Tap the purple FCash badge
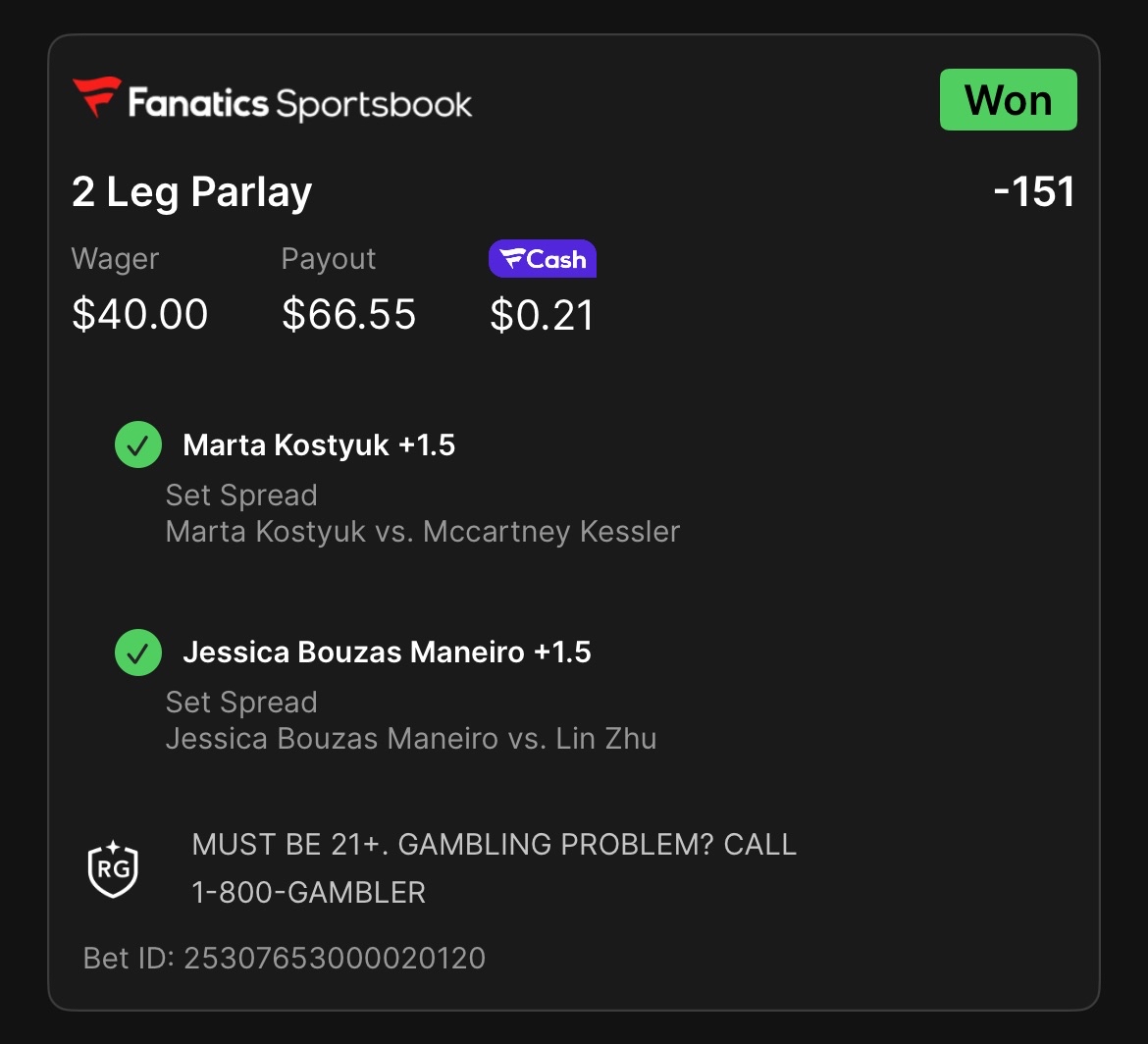1148x1044 pixels. tap(543, 258)
